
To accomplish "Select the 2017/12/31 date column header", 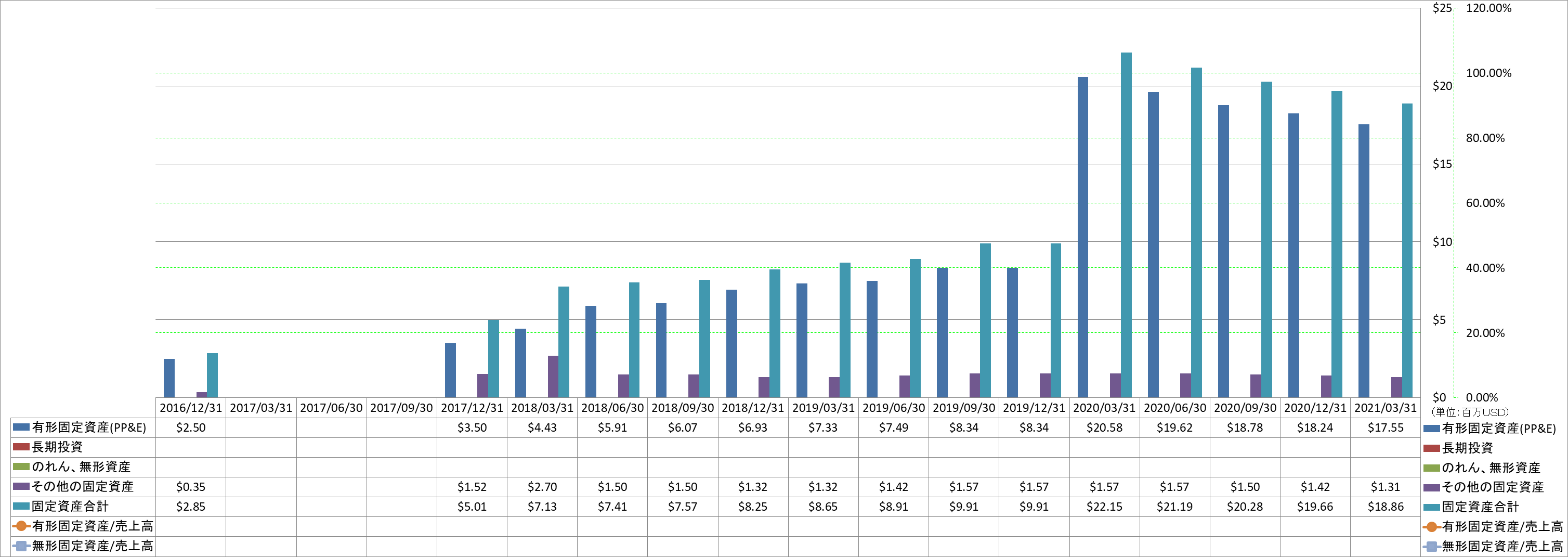I will (x=472, y=408).
